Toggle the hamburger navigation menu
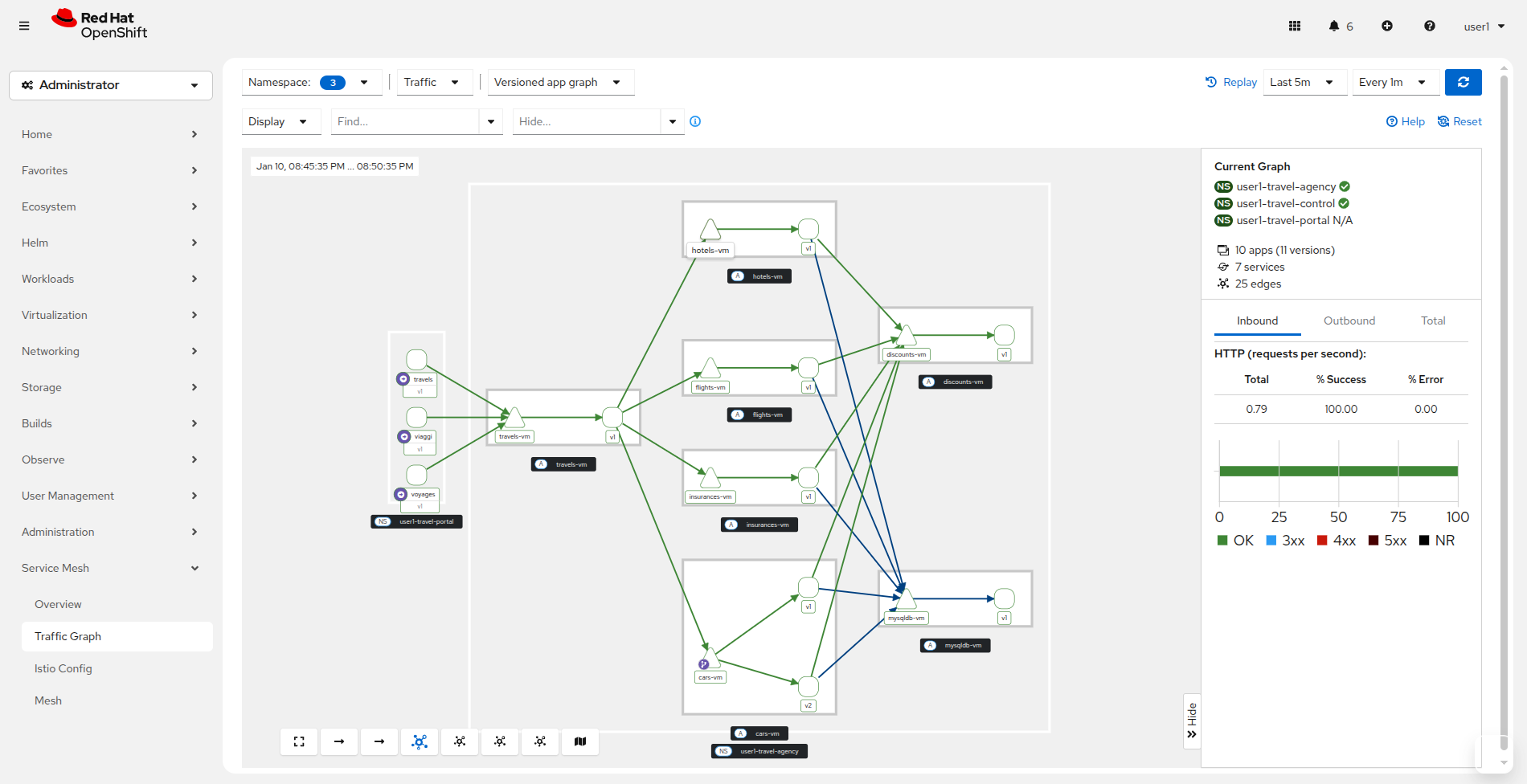The image size is (1527, 784). [24, 26]
